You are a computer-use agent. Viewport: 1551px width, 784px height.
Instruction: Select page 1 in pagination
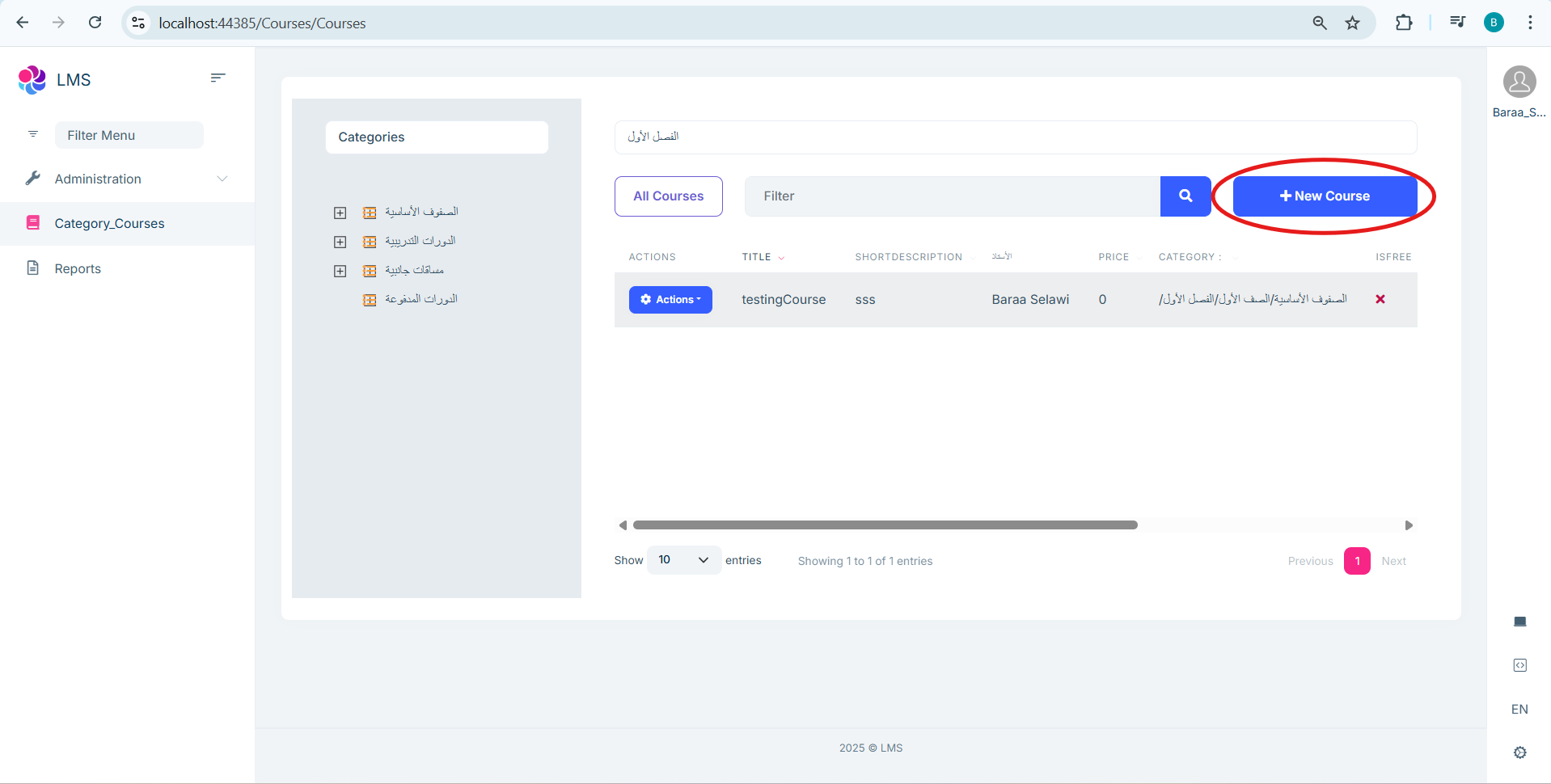(x=1357, y=561)
